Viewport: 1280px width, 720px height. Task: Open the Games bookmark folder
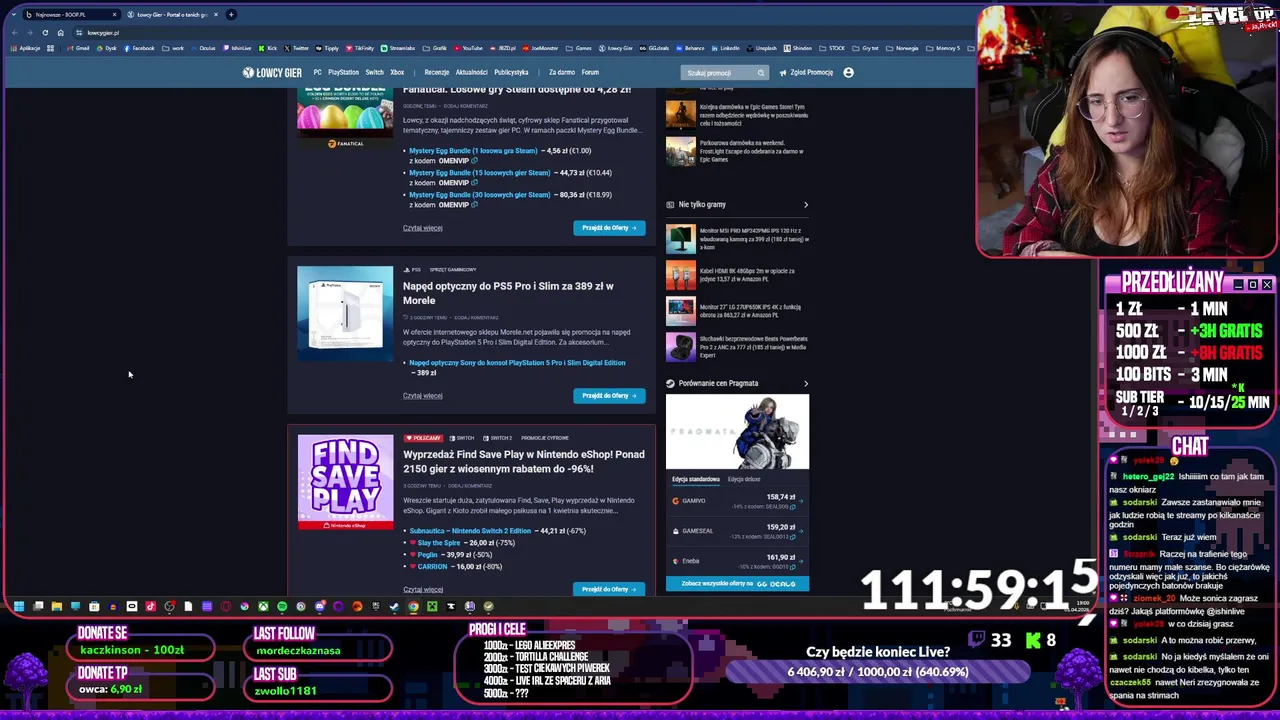(579, 48)
